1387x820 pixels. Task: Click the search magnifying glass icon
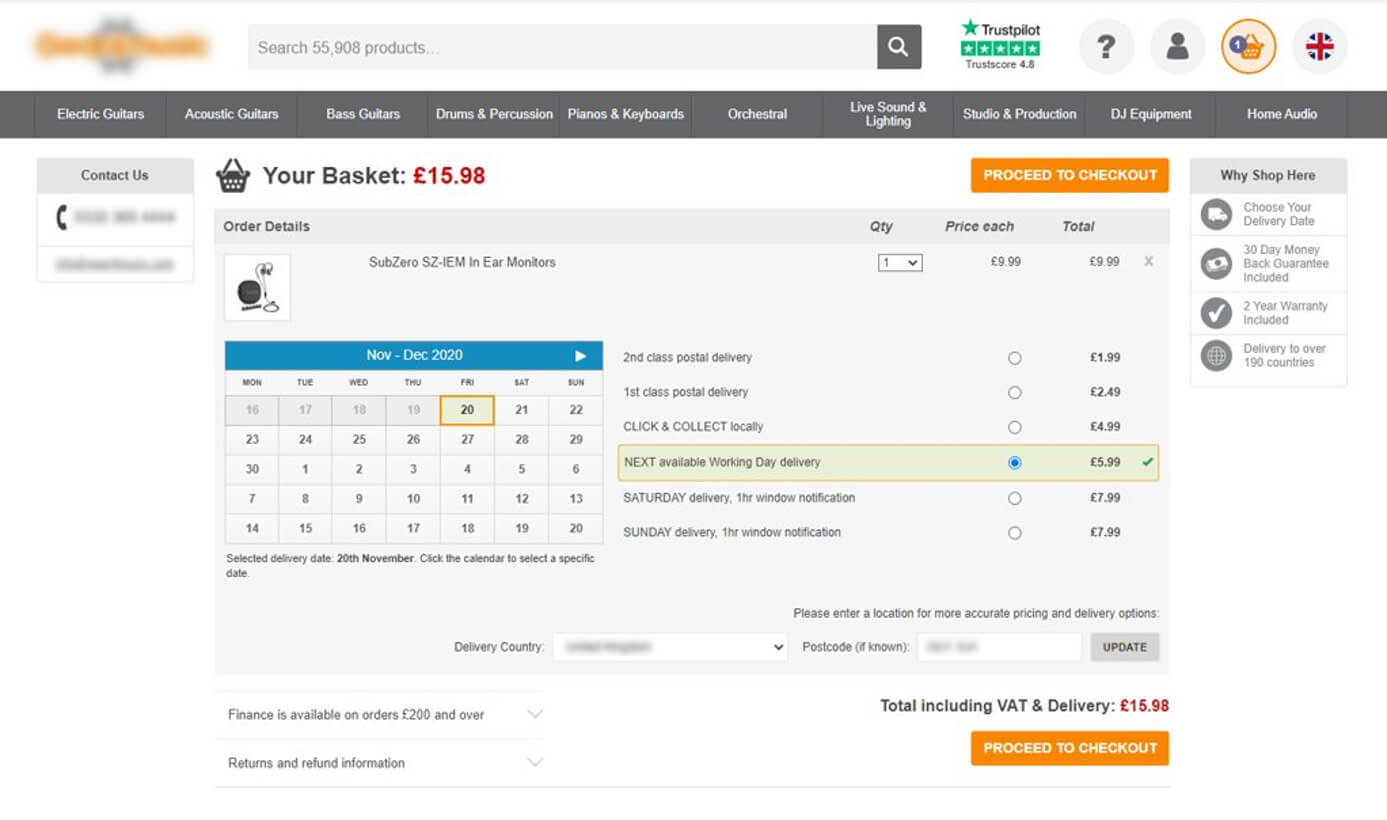click(x=897, y=46)
